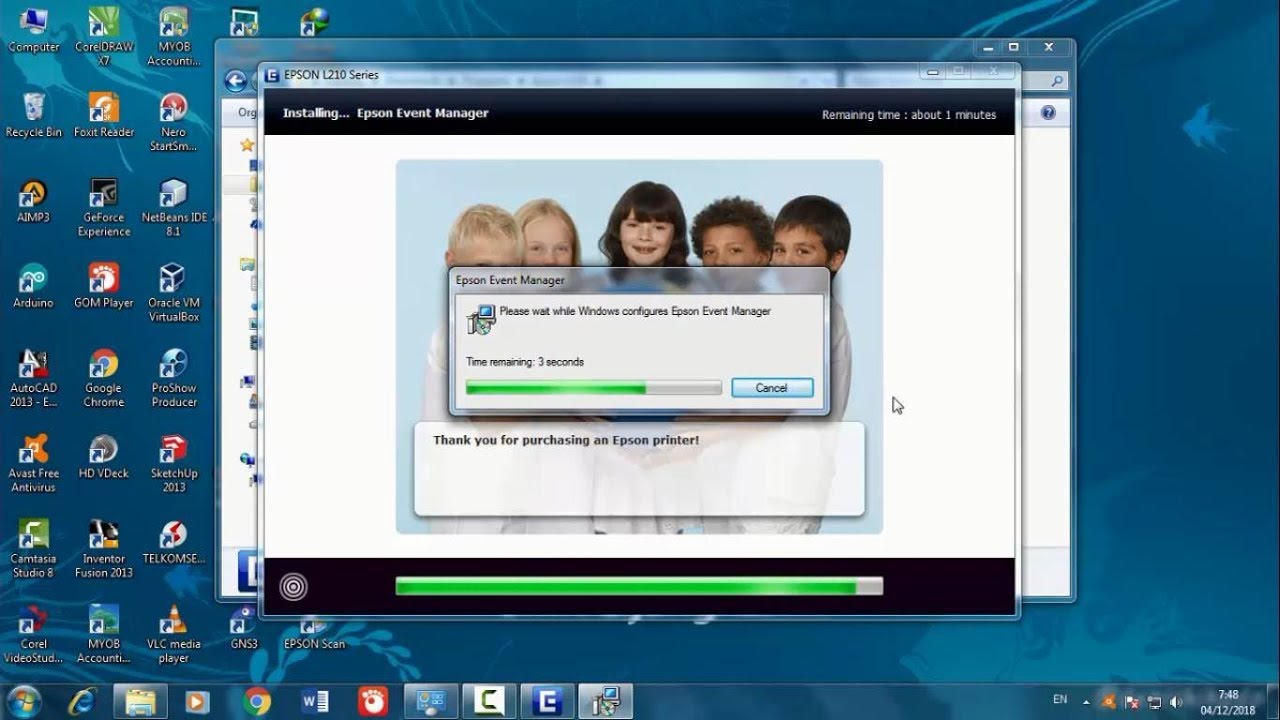Switch to the Windows Installer taskbar button

[x=606, y=701]
